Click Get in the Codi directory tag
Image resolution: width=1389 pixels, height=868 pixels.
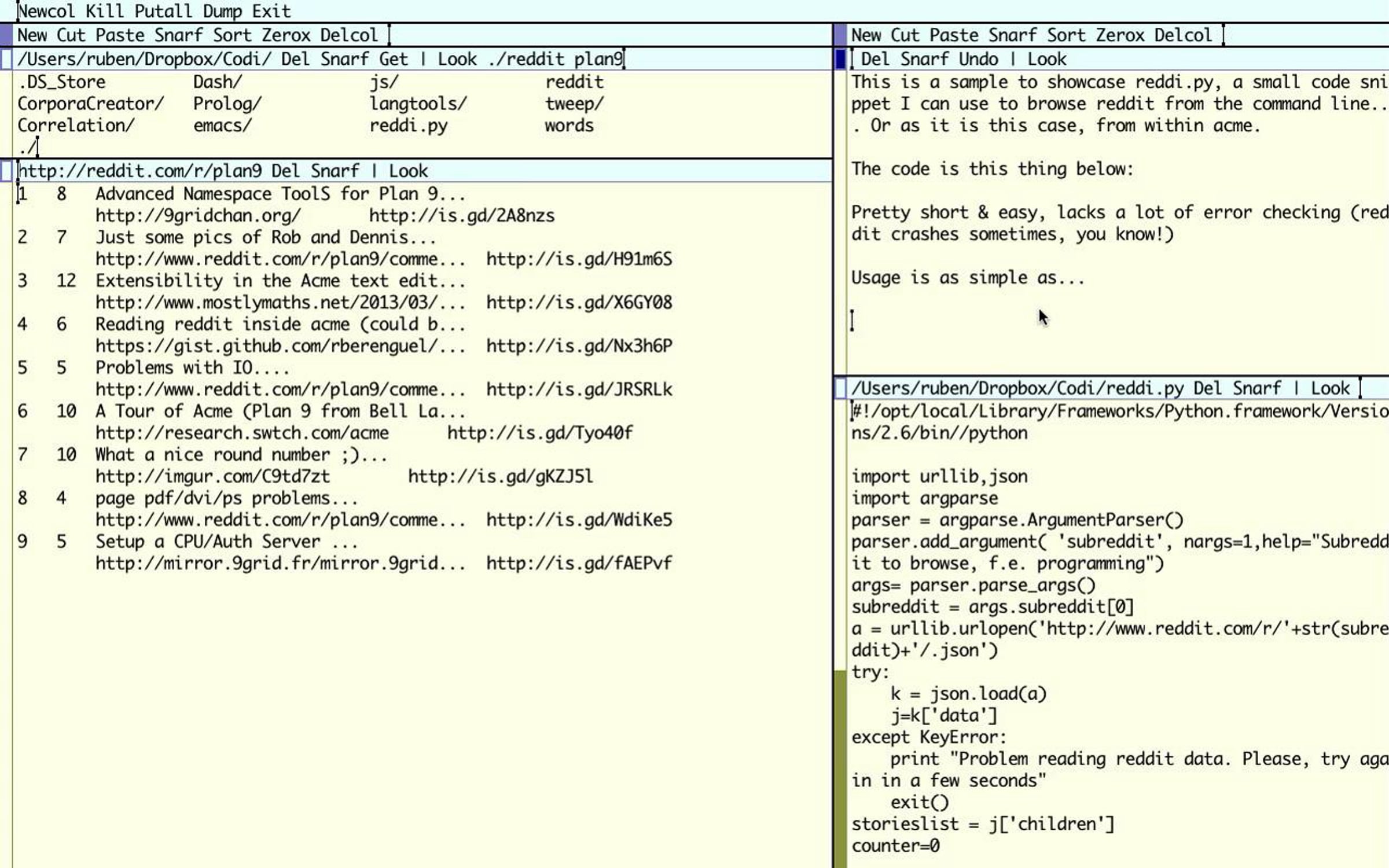pos(393,59)
